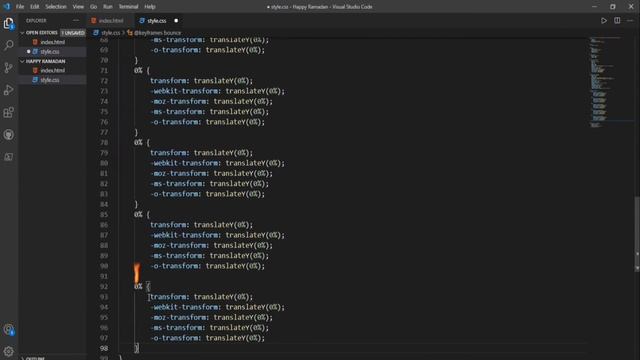Open the View menu
This screenshot has width=640, height=360.
78,7
